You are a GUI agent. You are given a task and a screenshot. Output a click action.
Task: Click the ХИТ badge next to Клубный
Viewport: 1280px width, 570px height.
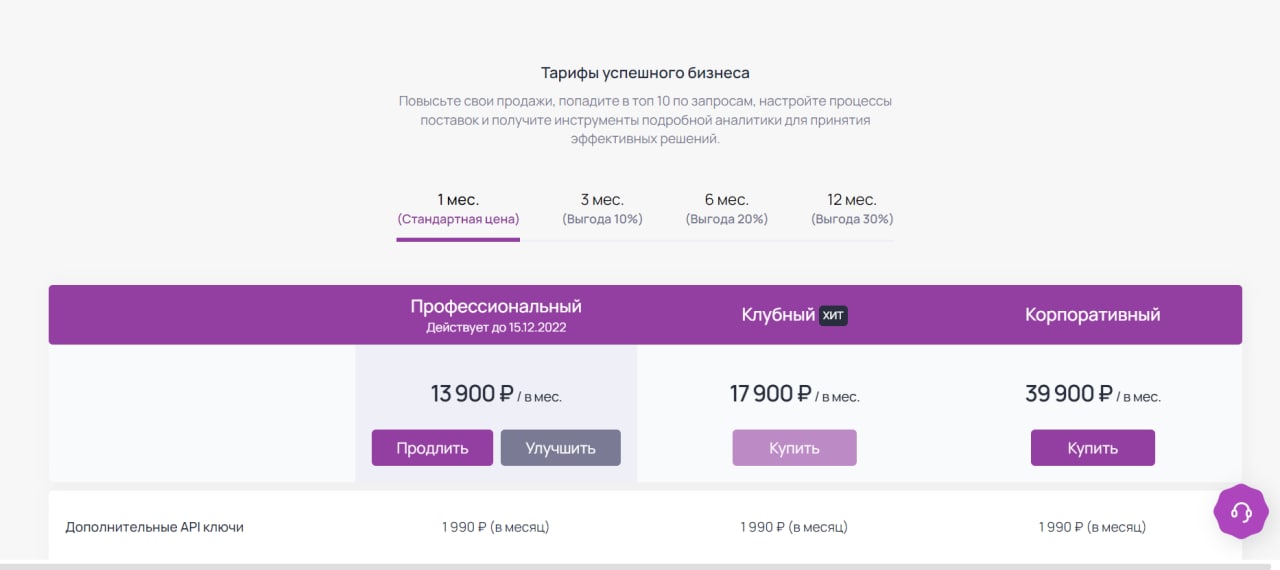click(833, 315)
